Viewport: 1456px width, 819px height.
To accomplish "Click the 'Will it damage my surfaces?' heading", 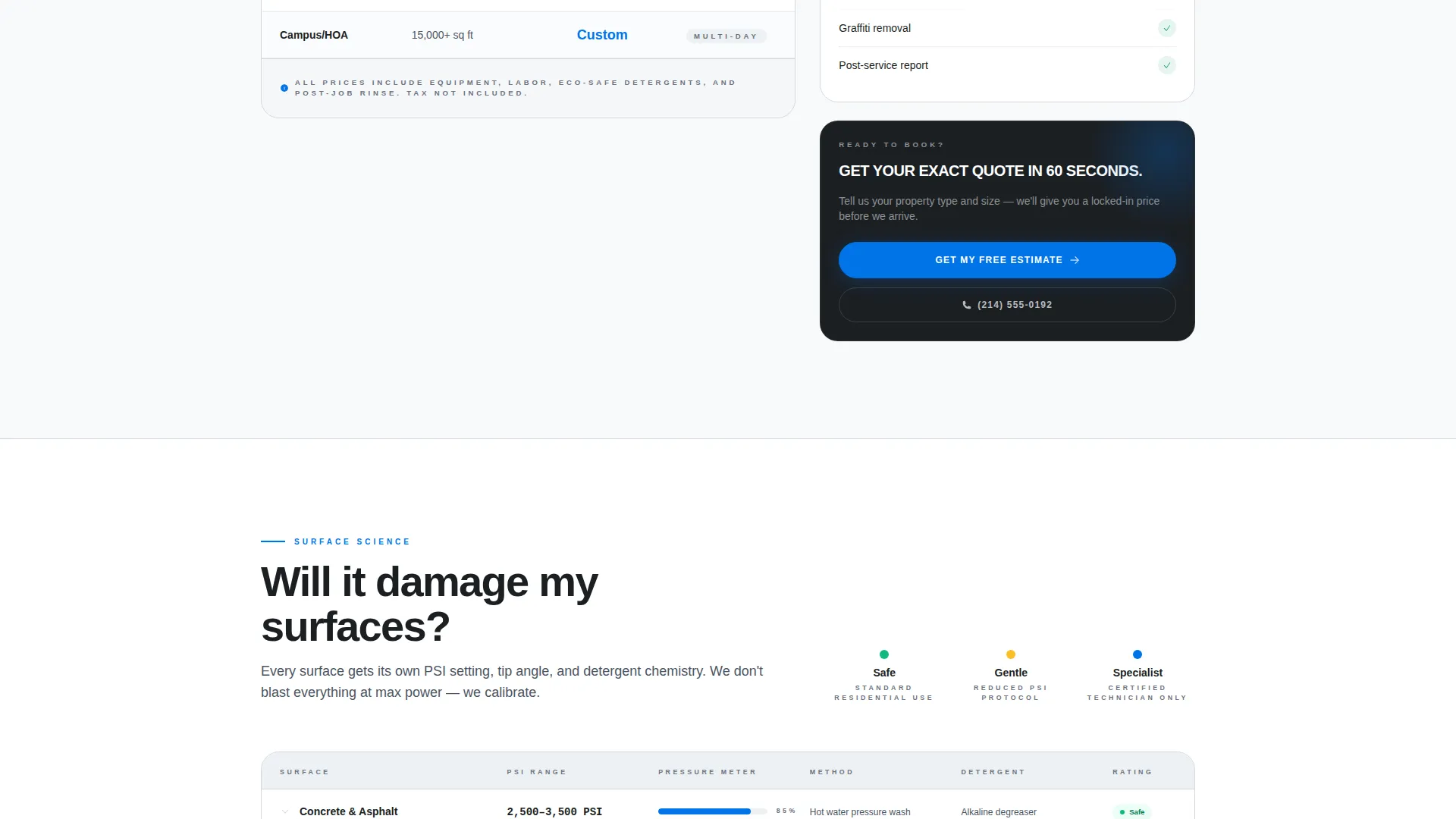I will click(429, 604).
